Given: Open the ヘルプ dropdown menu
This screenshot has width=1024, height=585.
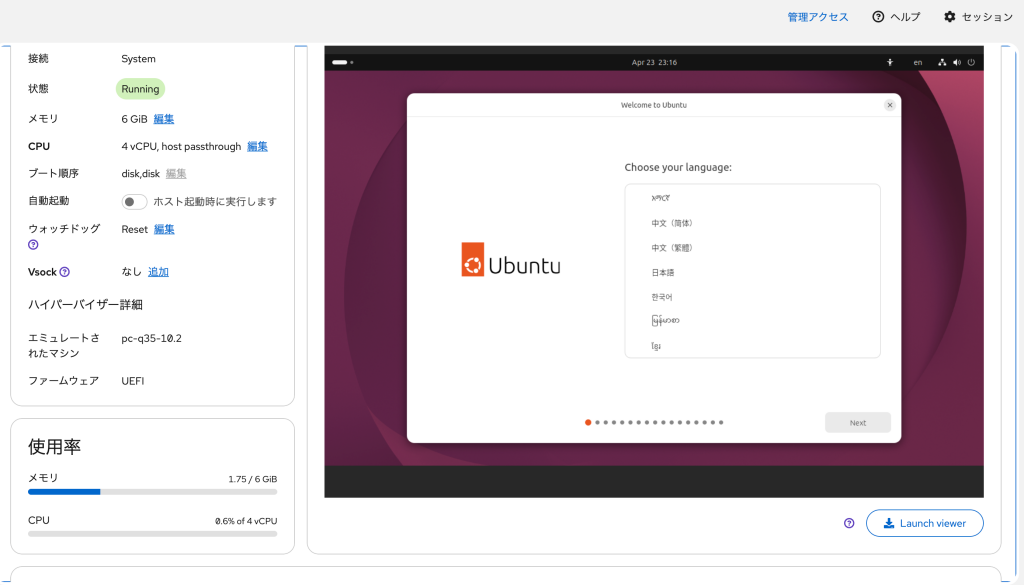Looking at the screenshot, I should click(x=896, y=17).
